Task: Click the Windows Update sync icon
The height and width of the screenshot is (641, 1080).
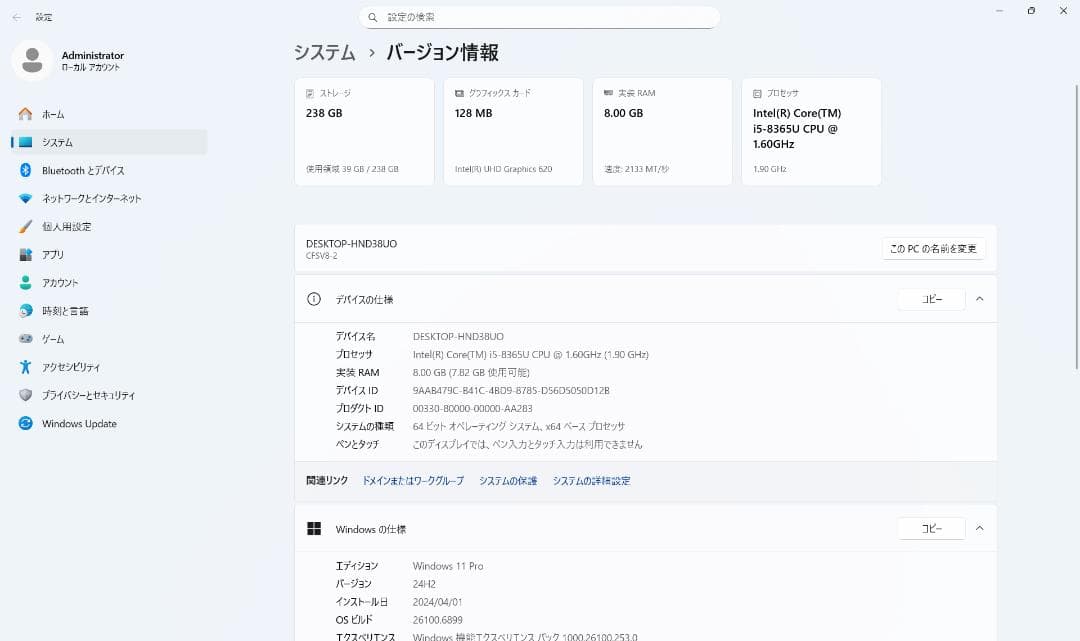Action: coord(25,423)
